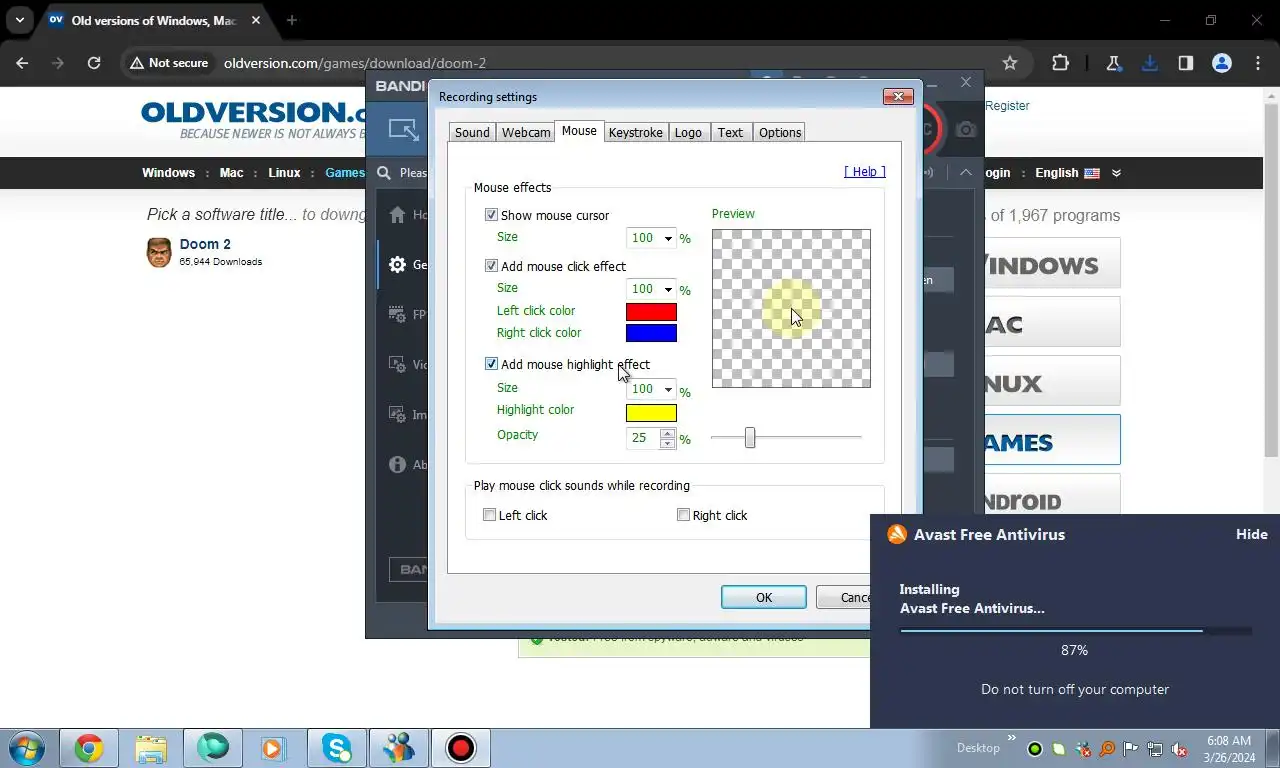Click OK in Recording settings
This screenshot has height=768, width=1280.
(x=764, y=597)
